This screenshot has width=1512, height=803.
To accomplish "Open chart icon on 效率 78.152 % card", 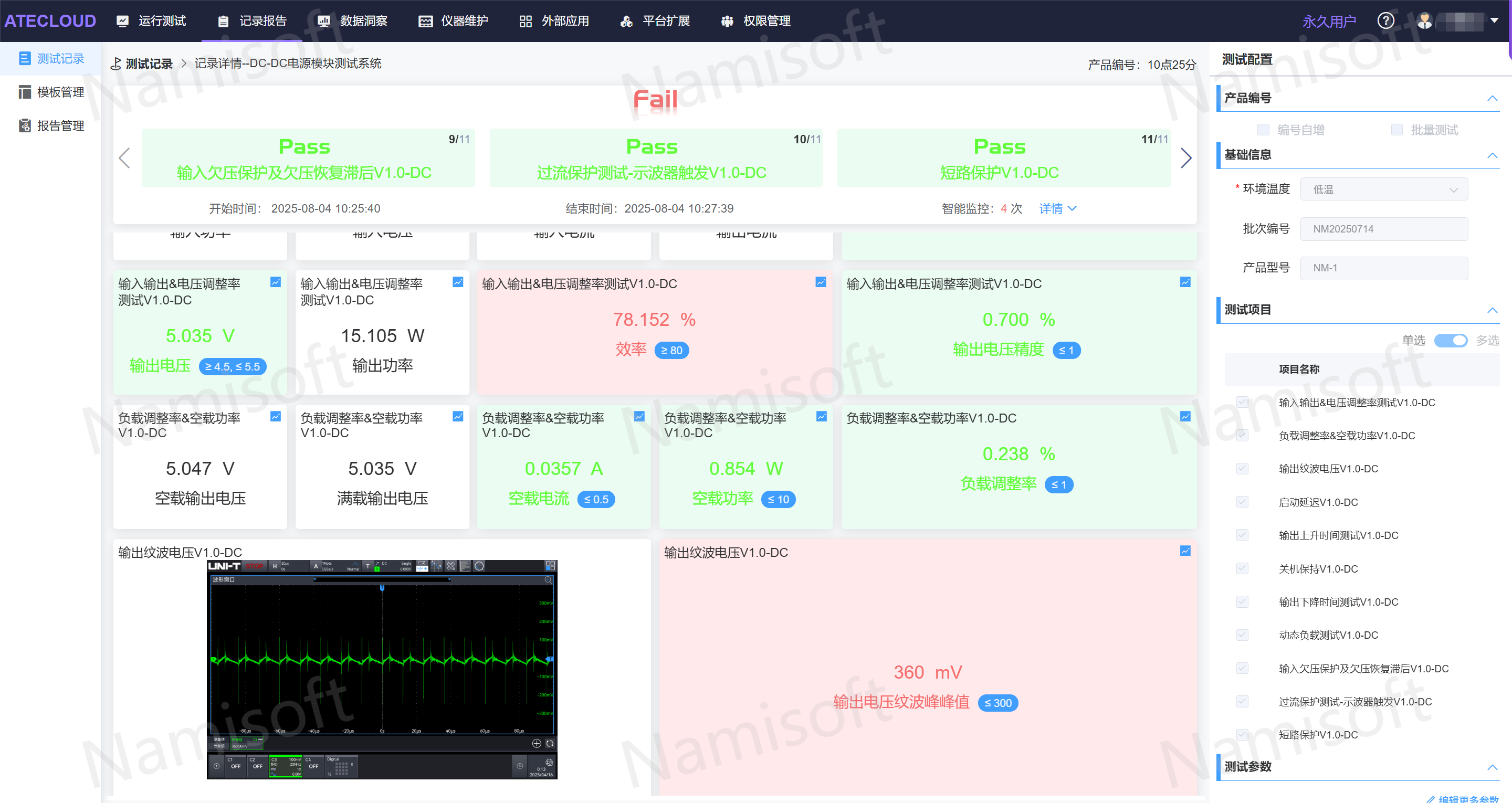I will click(x=821, y=282).
